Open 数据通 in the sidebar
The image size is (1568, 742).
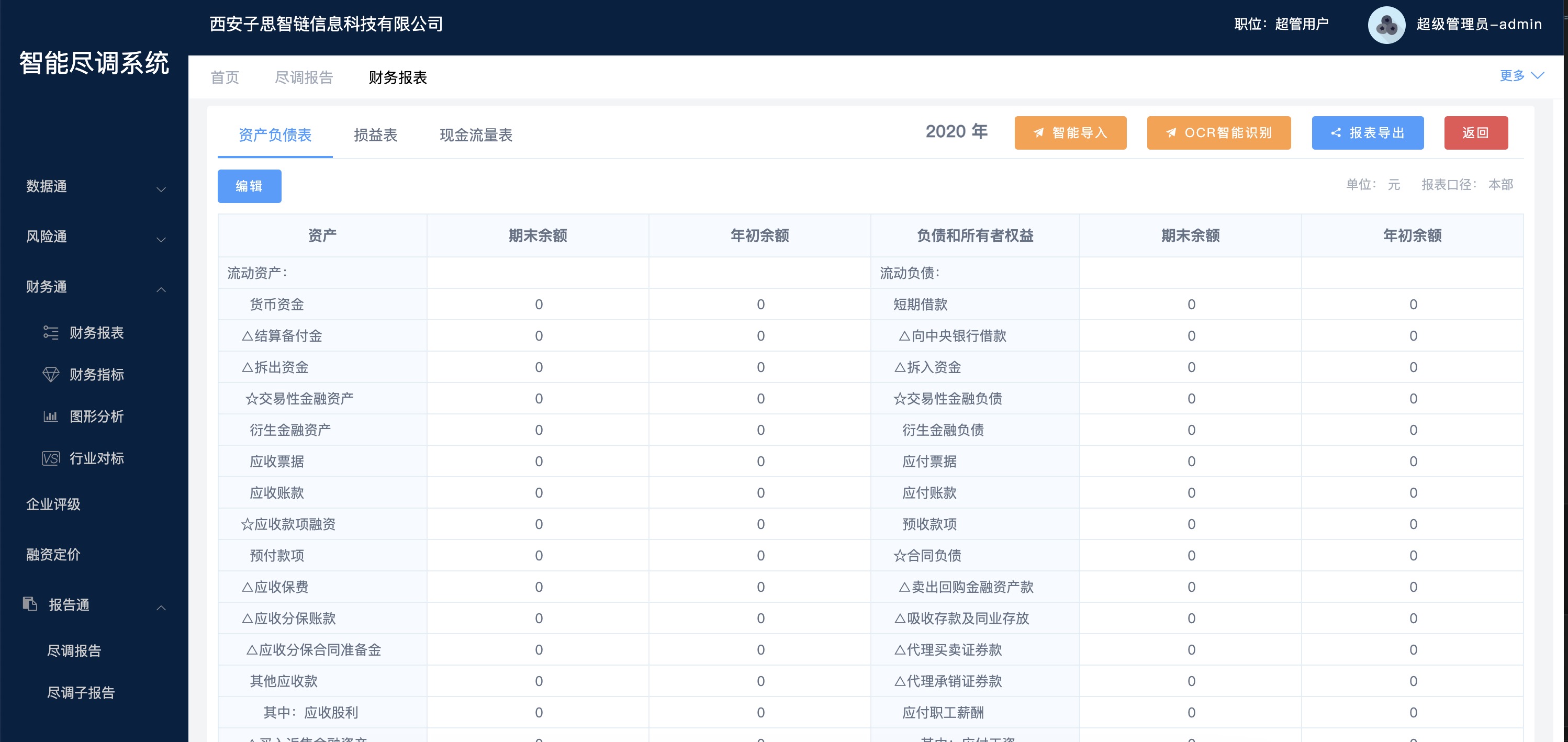coord(94,186)
